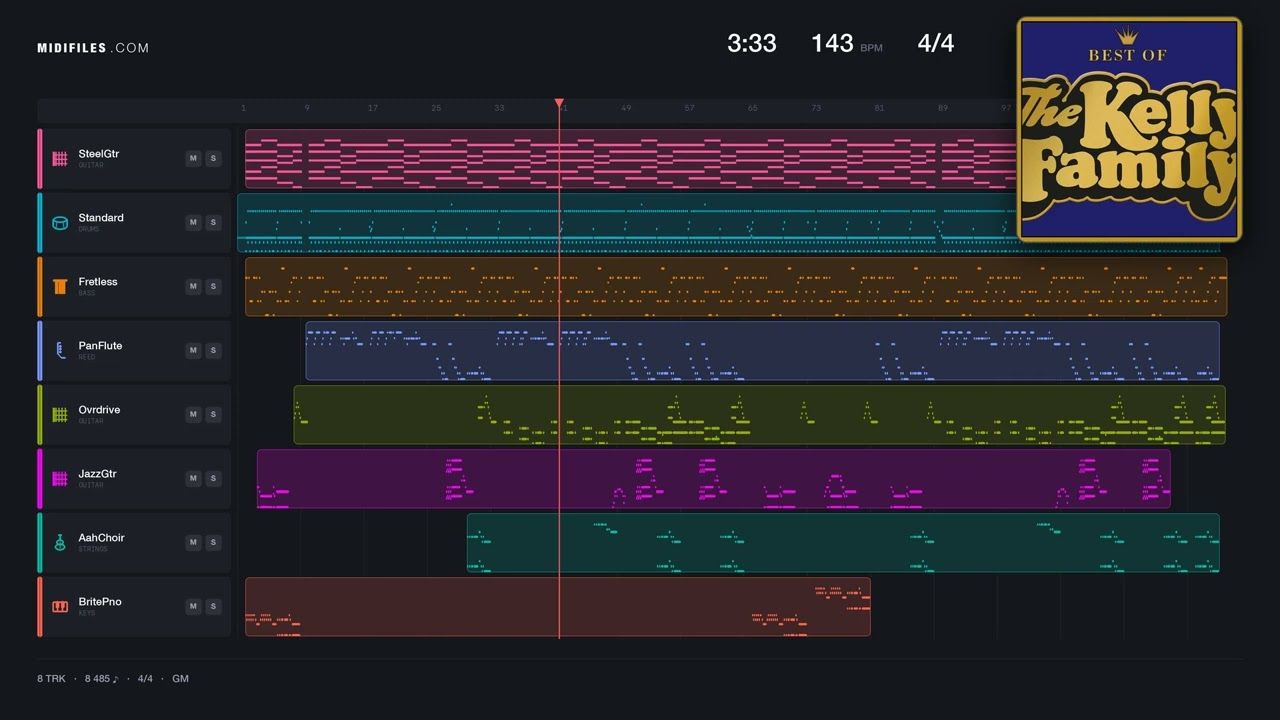
Task: Select the blue PanFlute note clip
Action: click(x=762, y=350)
